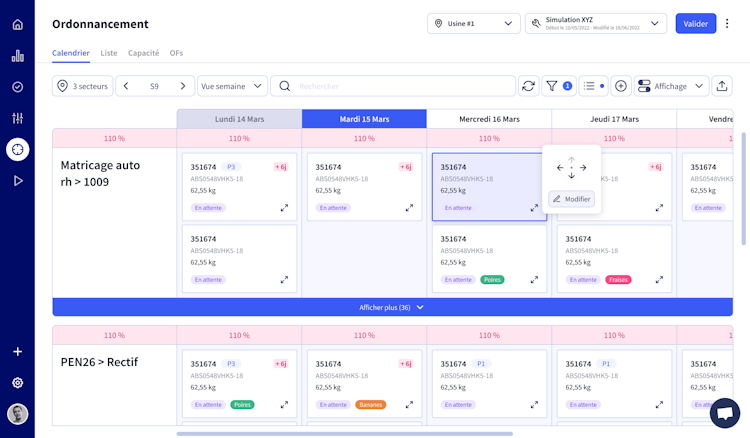Expand Matricage card tagged Poires
750x438 pixels.
pos(534,280)
